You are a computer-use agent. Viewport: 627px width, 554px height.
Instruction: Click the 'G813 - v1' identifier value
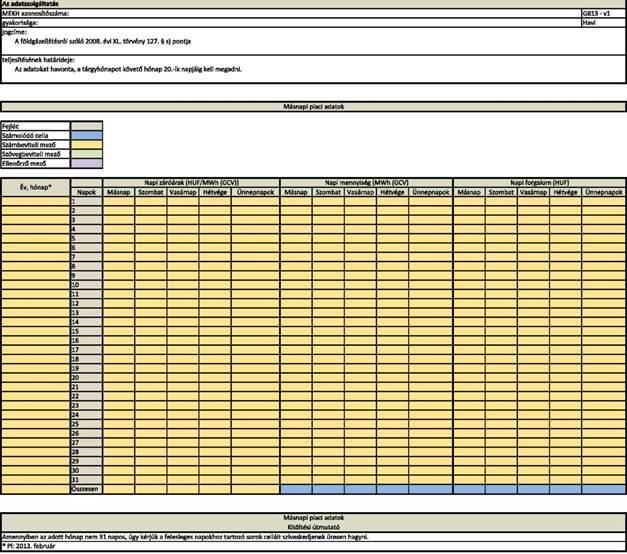[x=596, y=13]
